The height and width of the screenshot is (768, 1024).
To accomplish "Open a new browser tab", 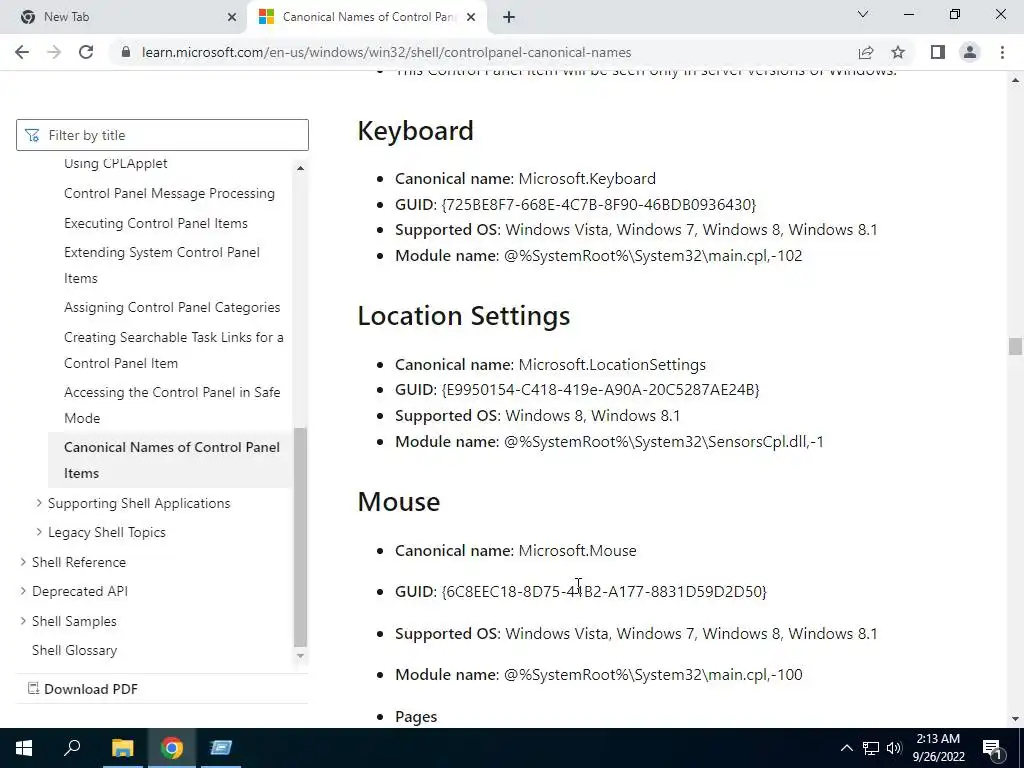I will pos(509,17).
